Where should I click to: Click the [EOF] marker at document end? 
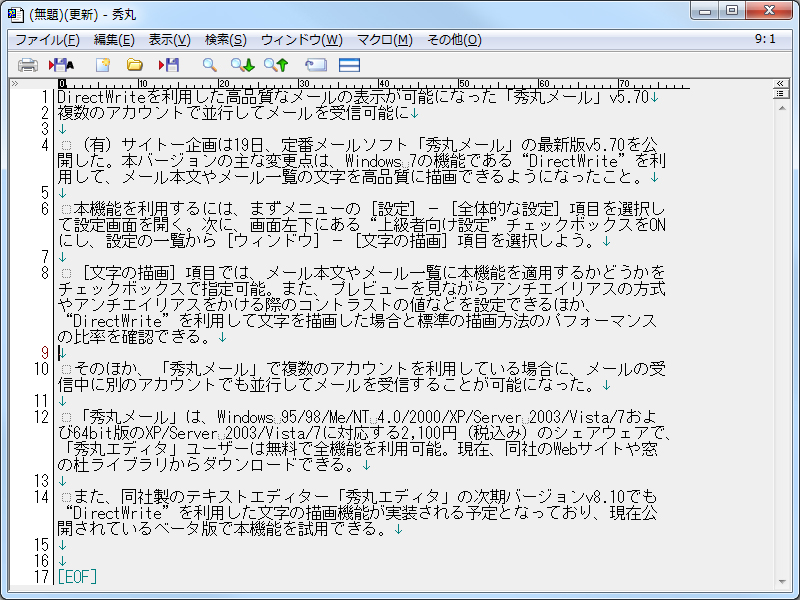(x=78, y=575)
